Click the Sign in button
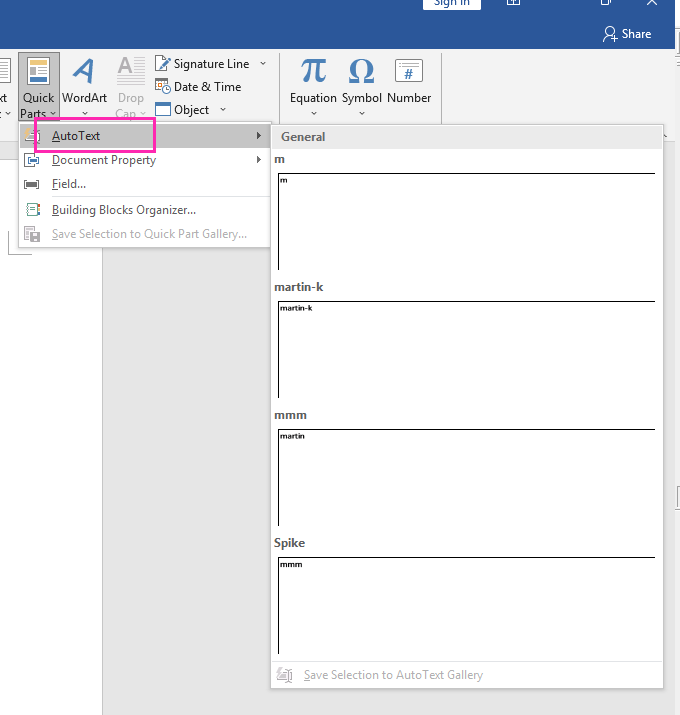 (x=452, y=4)
